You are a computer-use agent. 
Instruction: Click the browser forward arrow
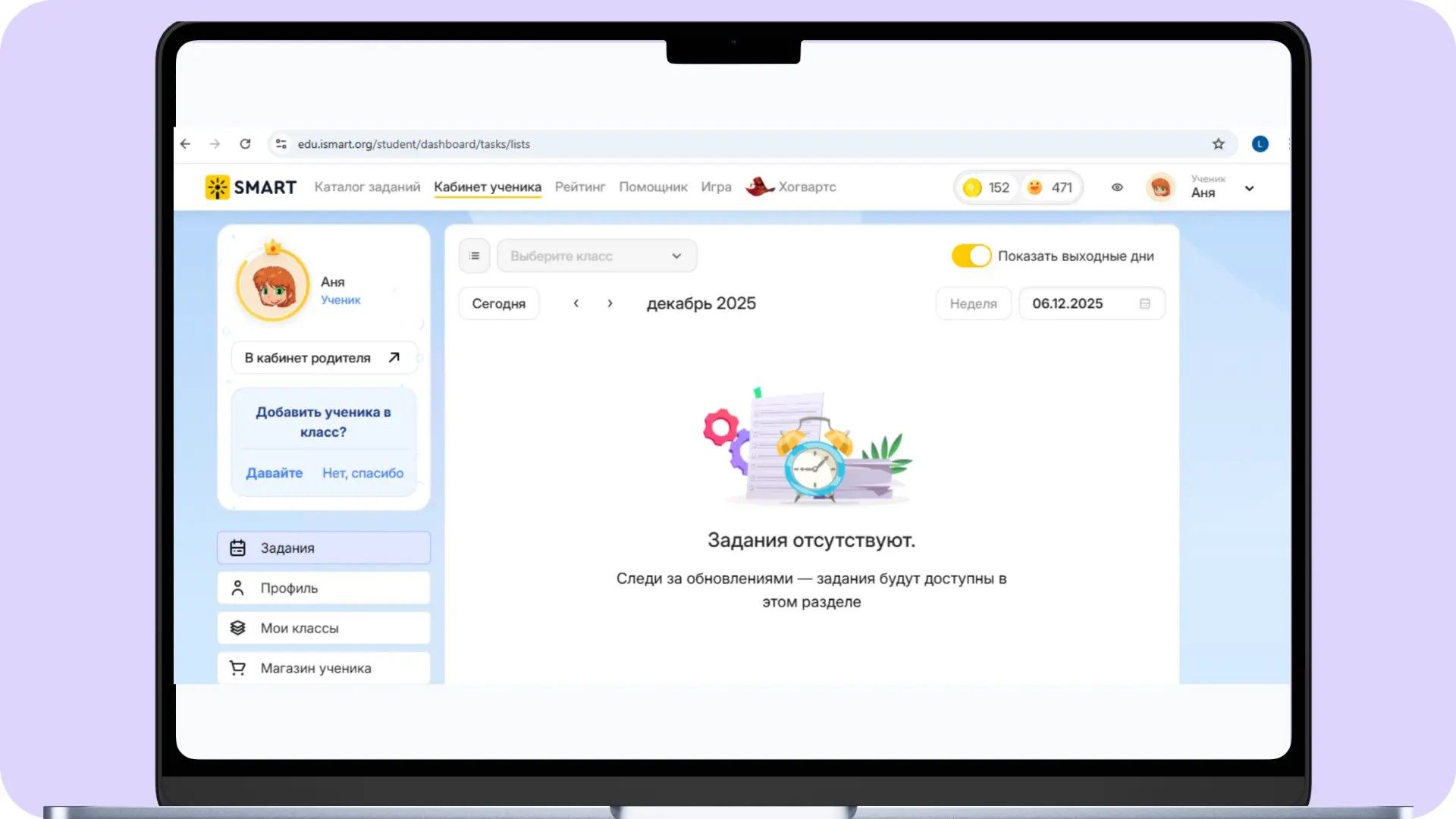coord(215,144)
